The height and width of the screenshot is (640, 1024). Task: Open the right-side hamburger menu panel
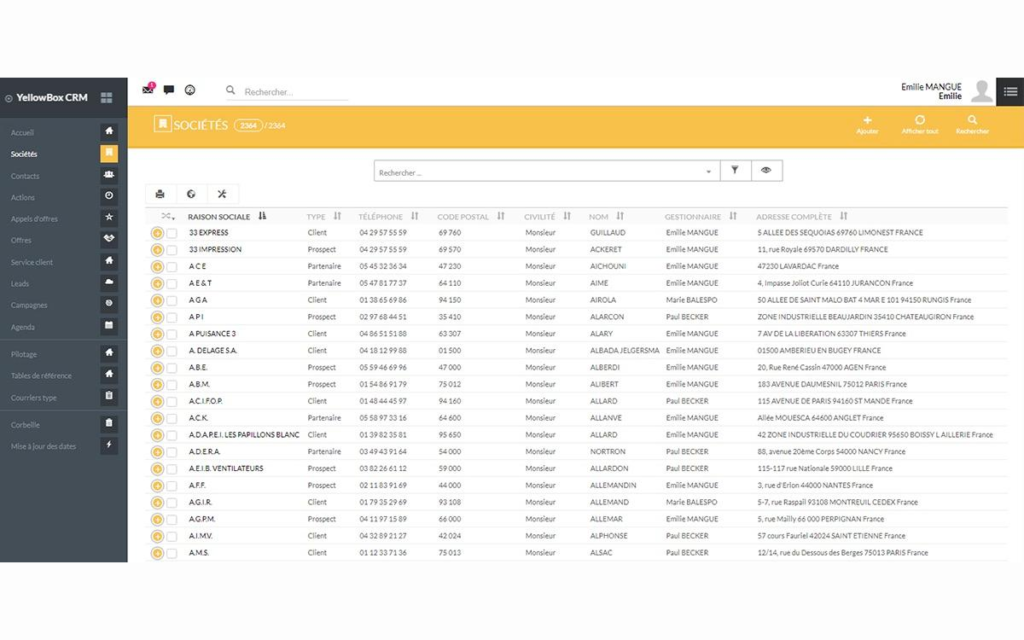[x=1010, y=91]
